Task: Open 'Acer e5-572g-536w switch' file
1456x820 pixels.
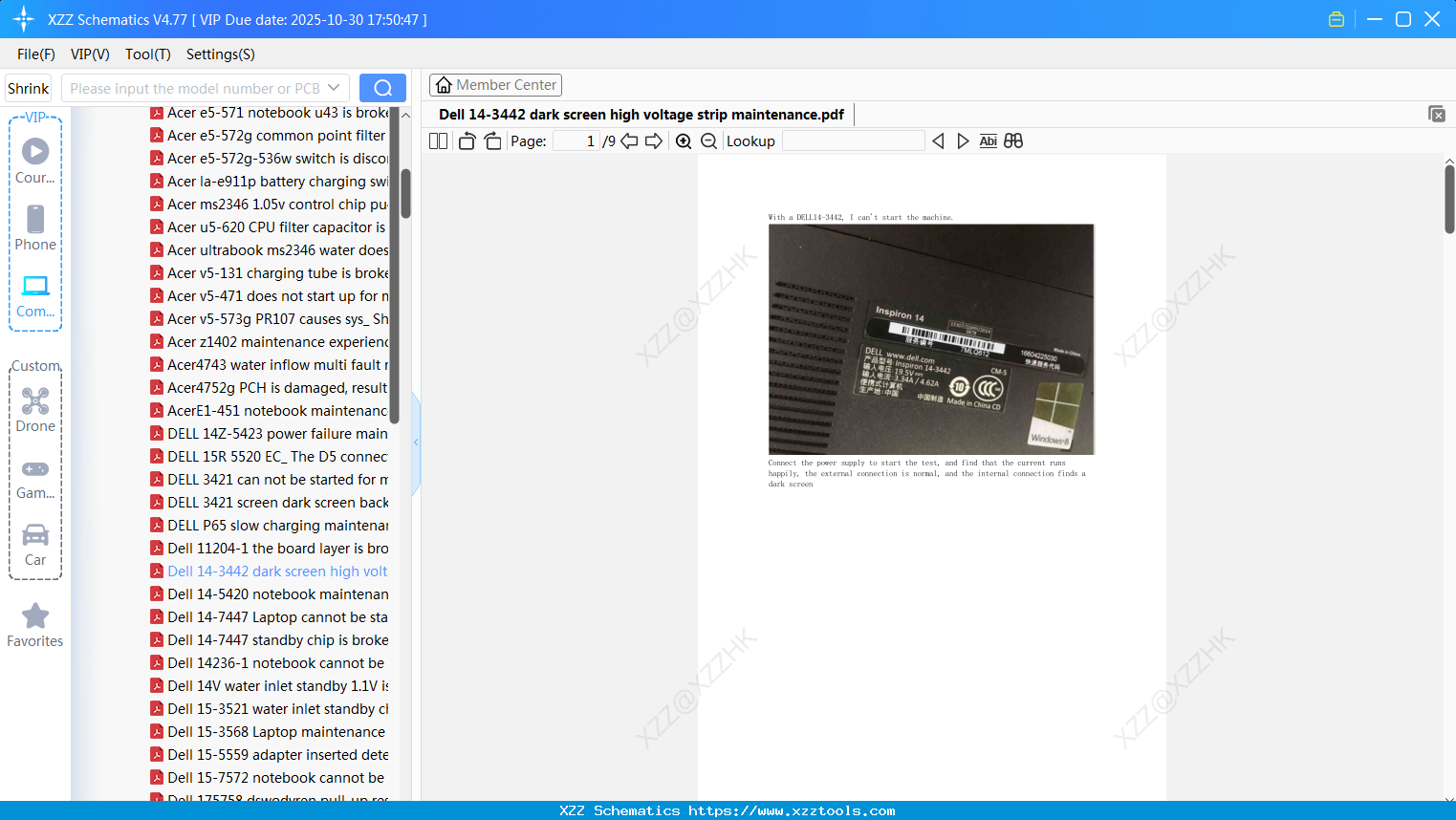Action: point(270,159)
